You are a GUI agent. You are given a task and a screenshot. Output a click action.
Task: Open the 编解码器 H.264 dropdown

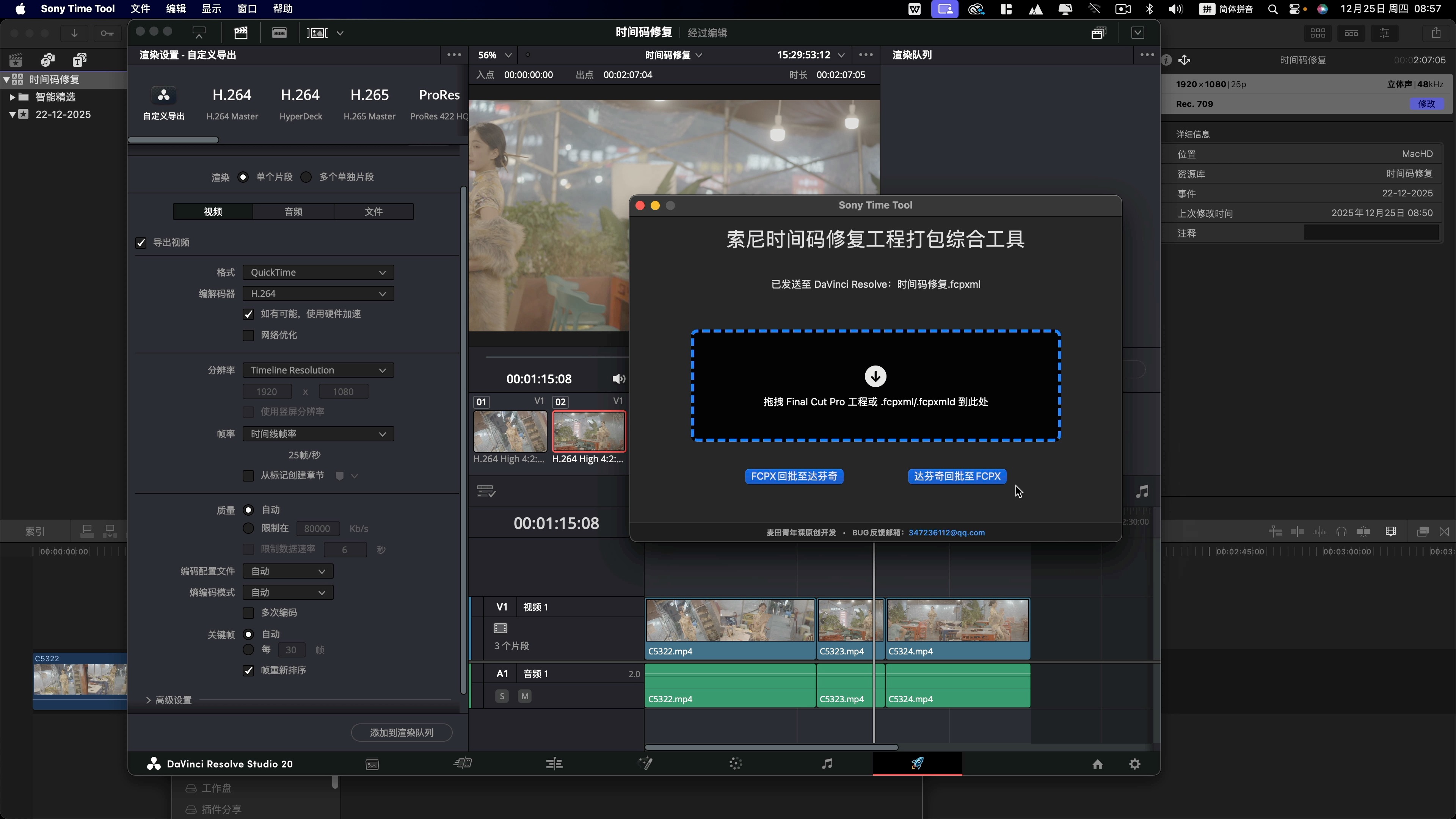click(318, 293)
